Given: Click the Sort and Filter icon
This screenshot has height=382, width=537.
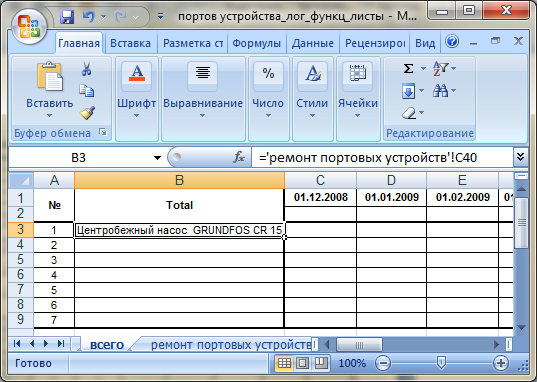Looking at the screenshot, I should click(x=441, y=69).
